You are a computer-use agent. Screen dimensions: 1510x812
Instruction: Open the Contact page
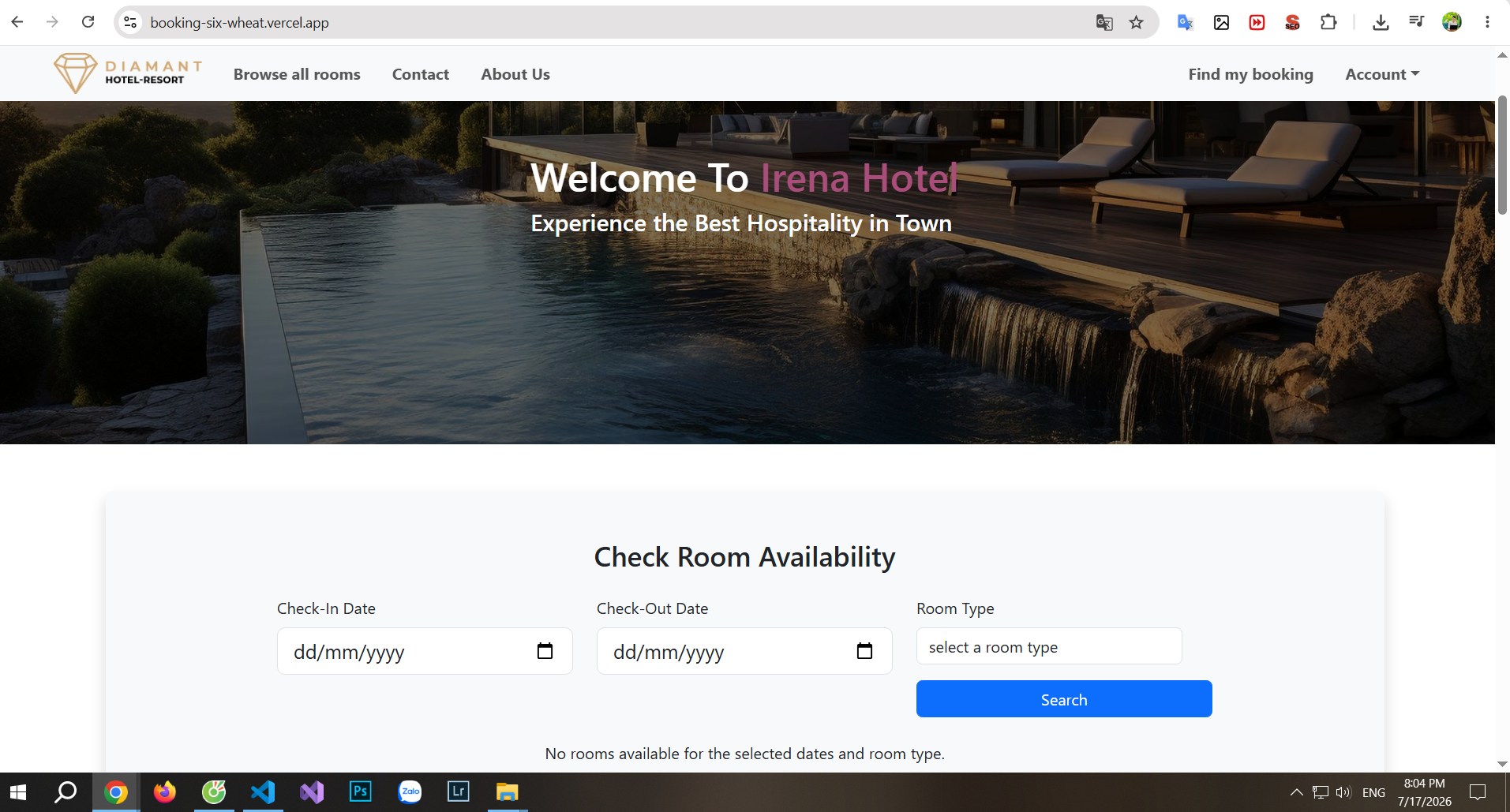pyautogui.click(x=421, y=74)
